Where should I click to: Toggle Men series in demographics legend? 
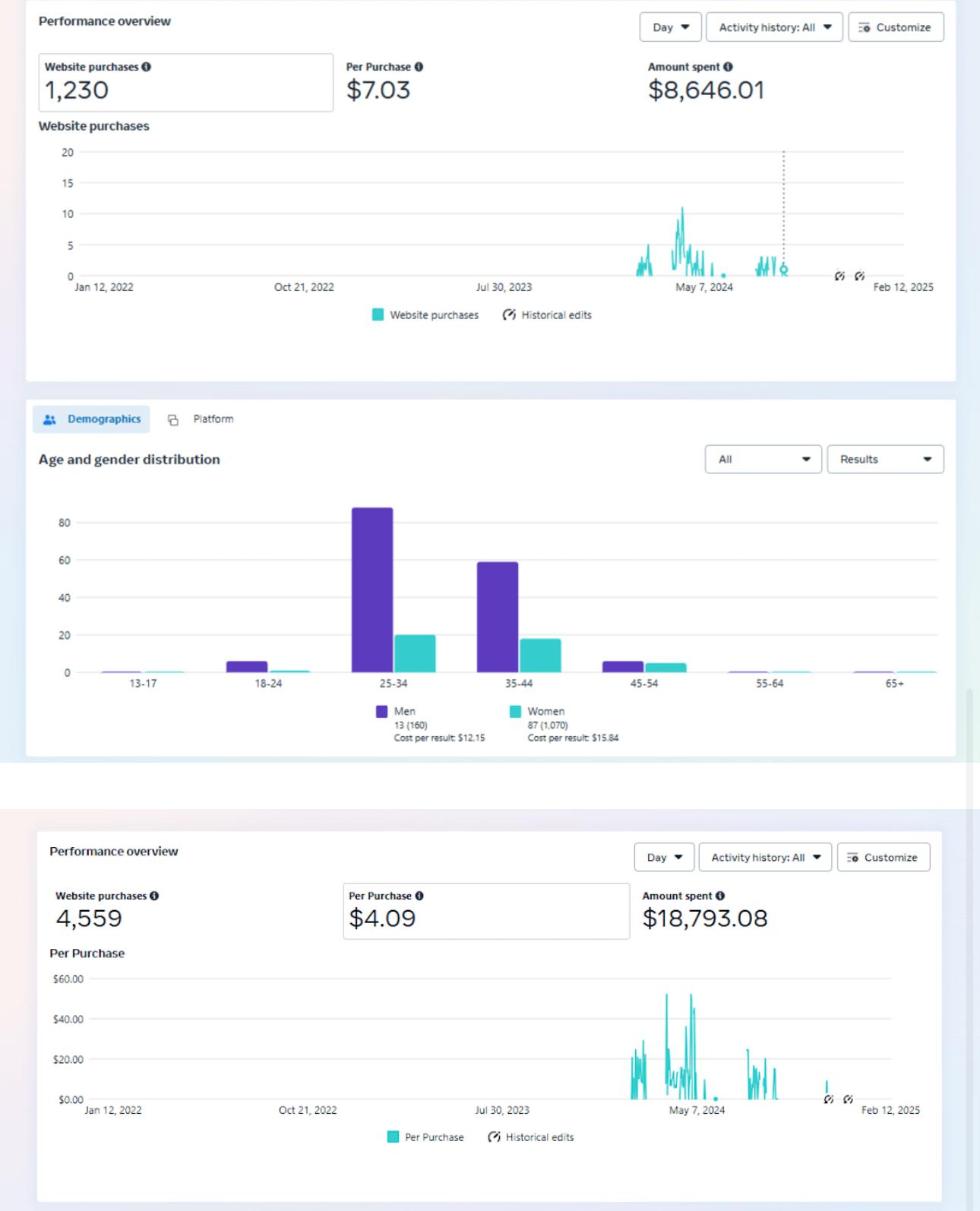point(382,711)
